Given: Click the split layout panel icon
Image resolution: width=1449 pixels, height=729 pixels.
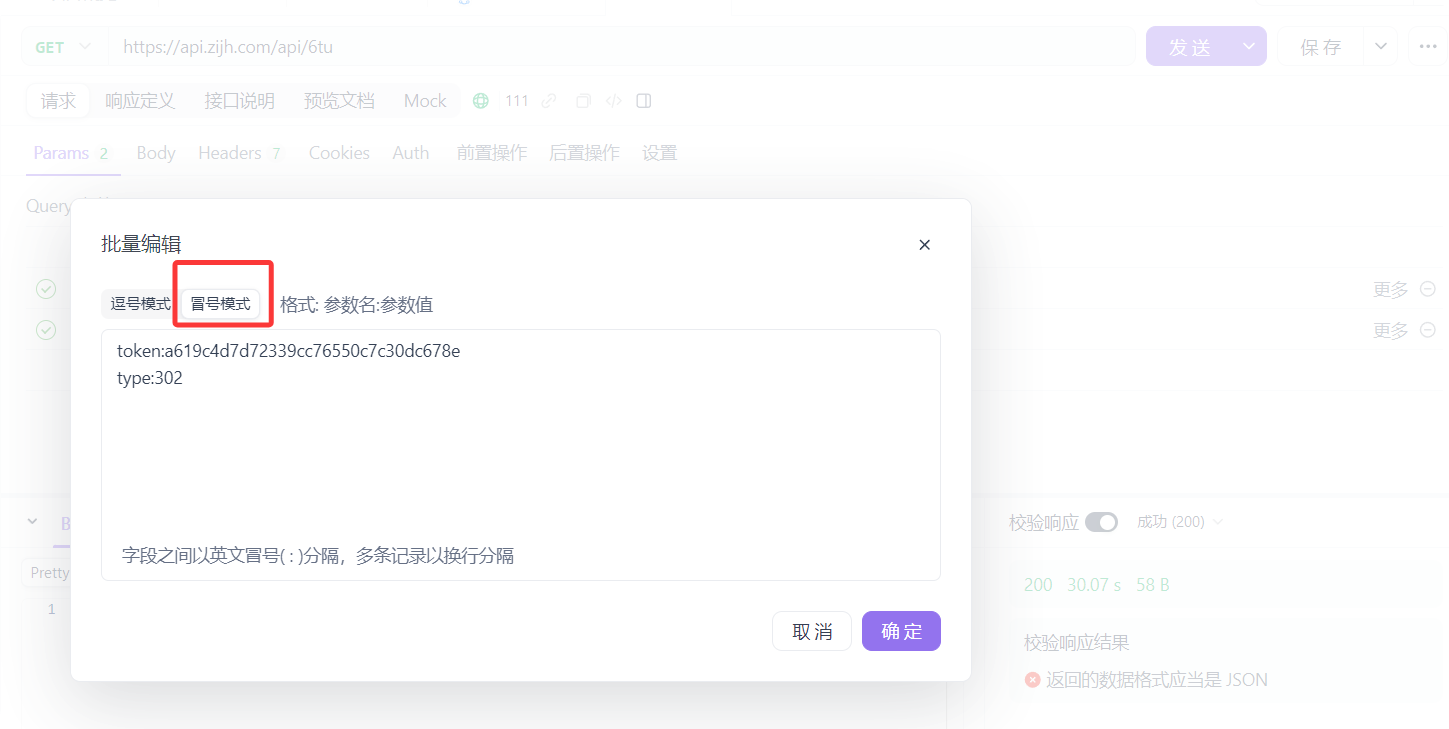Looking at the screenshot, I should click(643, 100).
